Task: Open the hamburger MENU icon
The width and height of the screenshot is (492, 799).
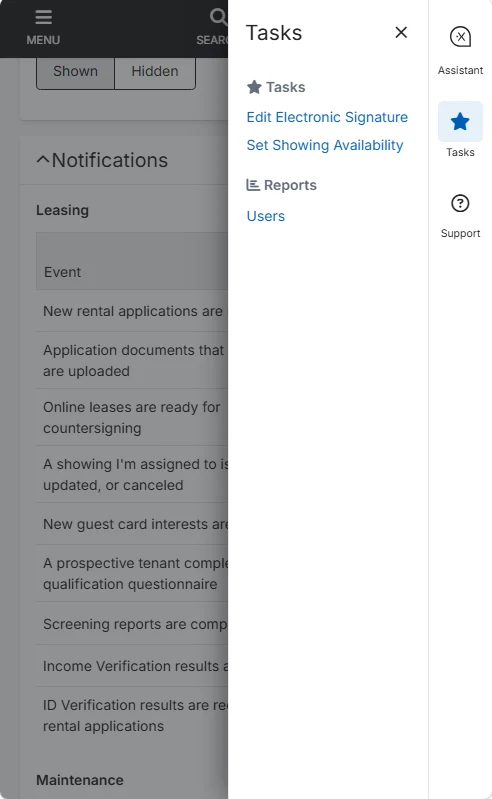Action: pos(43,17)
